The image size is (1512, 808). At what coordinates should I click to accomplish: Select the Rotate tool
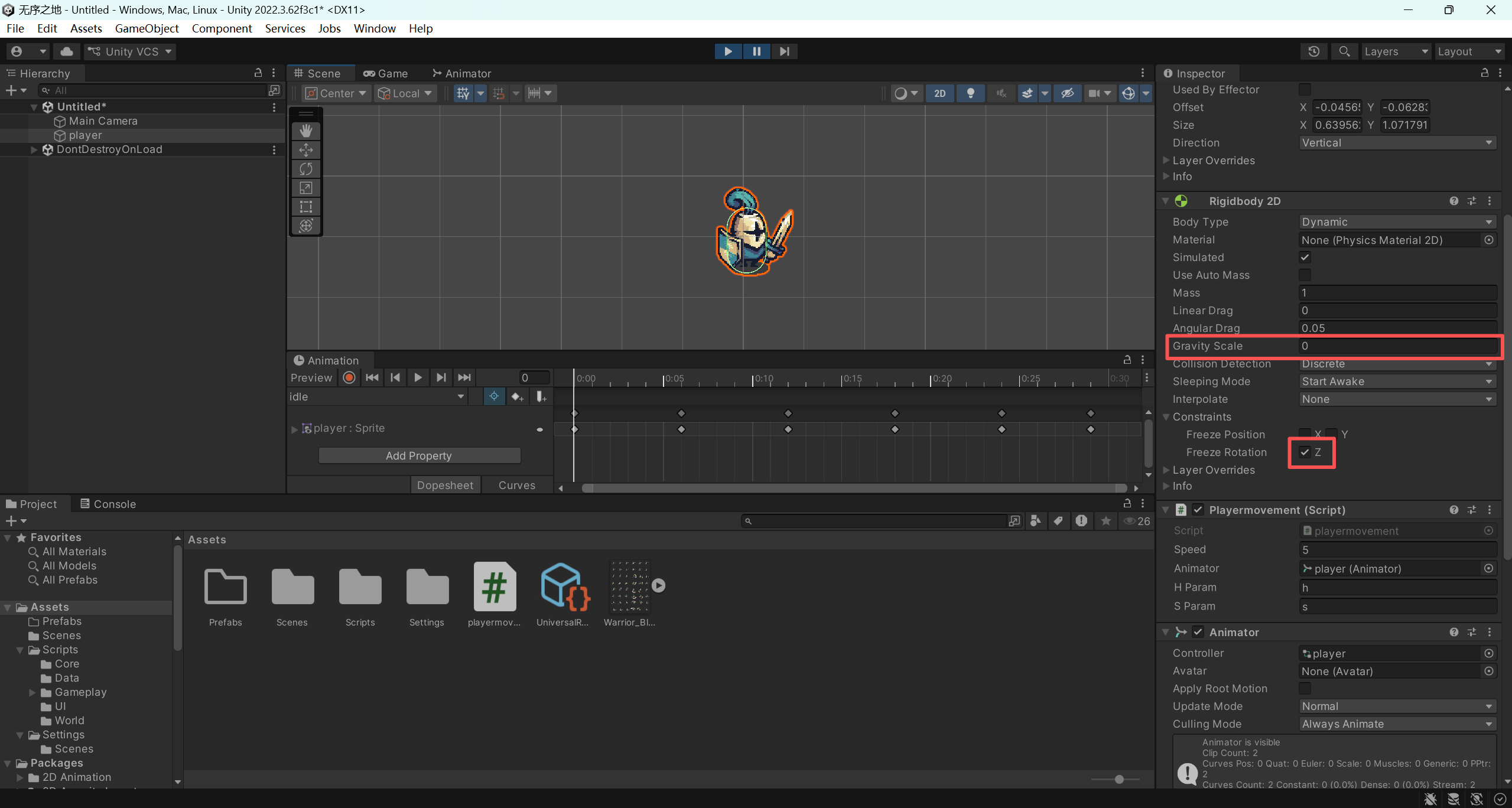tap(306, 169)
